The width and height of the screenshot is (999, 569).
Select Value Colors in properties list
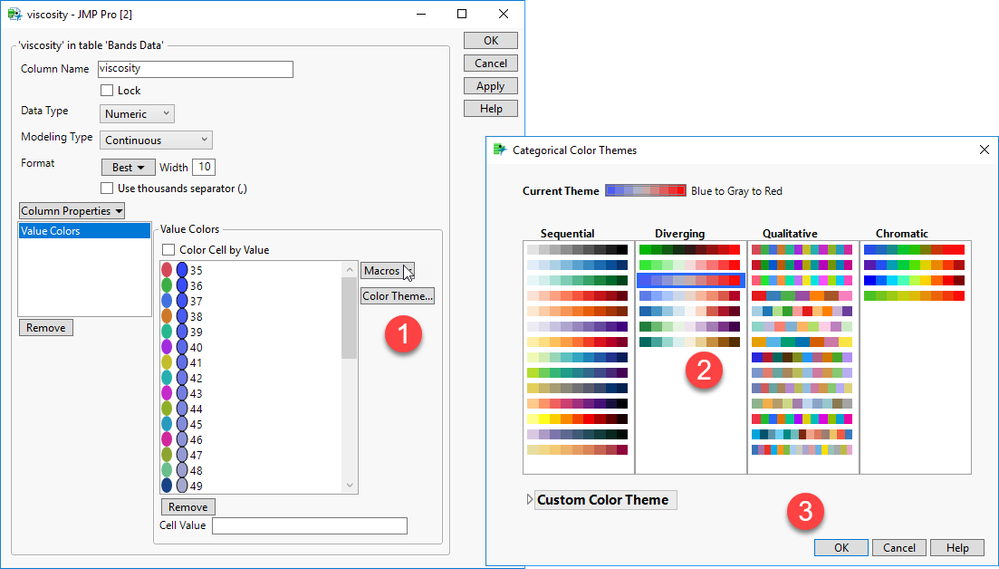tap(84, 231)
